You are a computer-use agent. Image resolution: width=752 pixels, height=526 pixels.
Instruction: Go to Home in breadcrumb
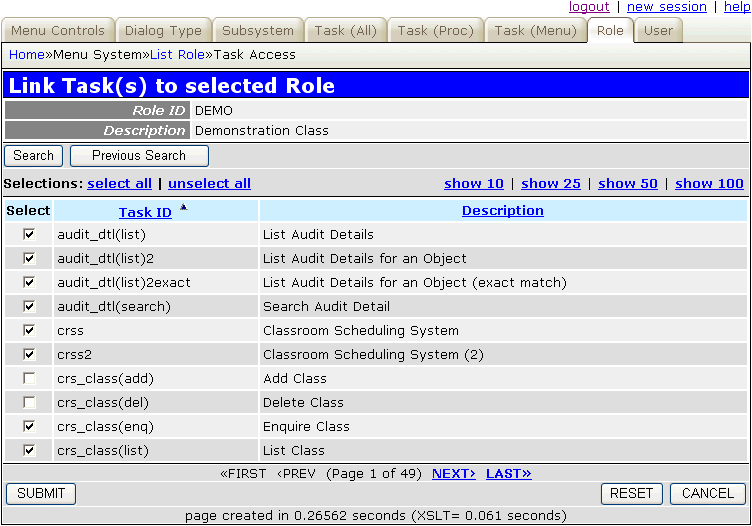27,55
